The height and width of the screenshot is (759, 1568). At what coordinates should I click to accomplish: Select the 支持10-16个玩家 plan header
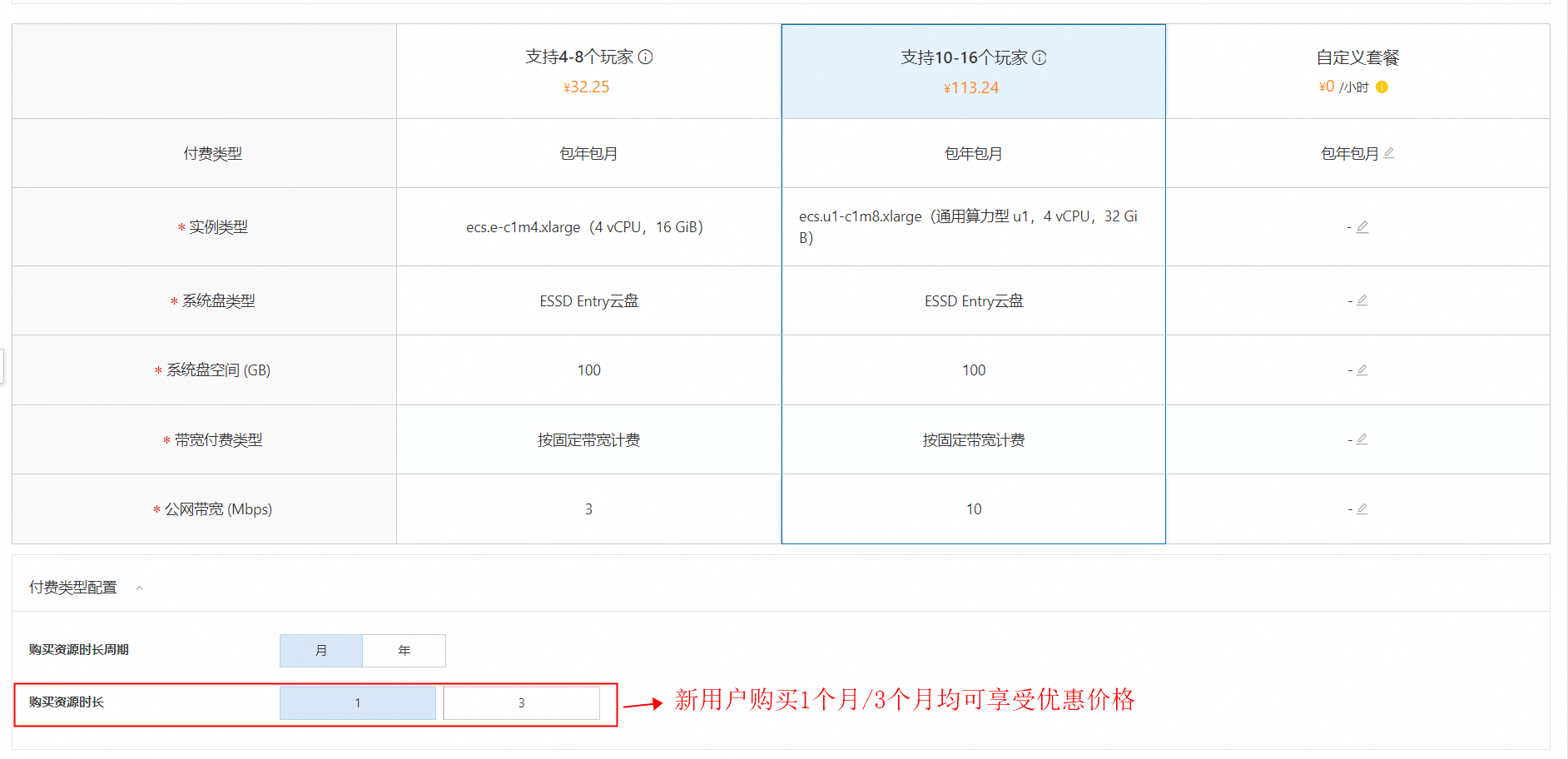(x=974, y=72)
